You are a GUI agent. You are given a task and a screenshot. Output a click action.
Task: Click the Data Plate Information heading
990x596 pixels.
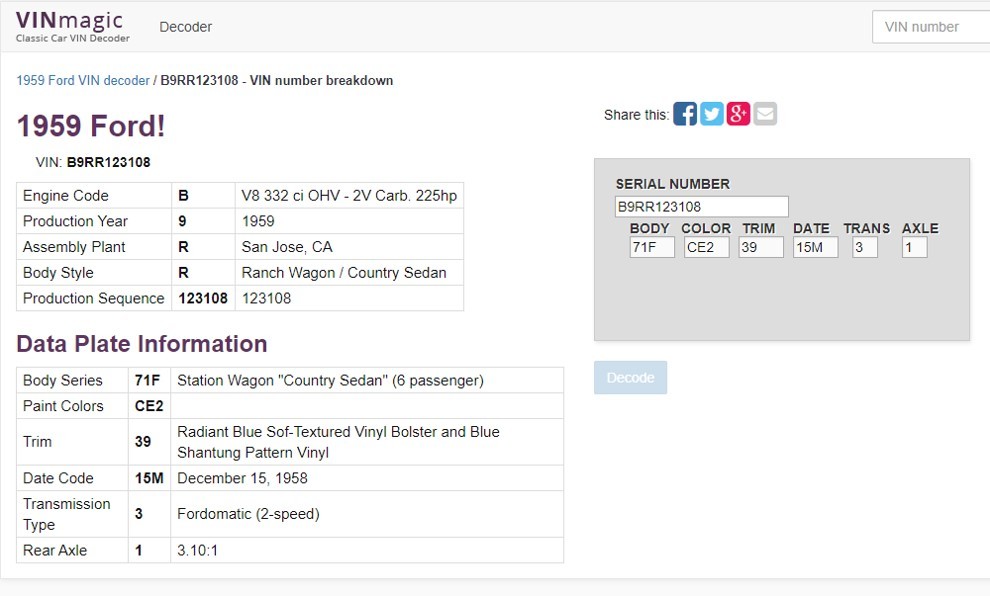coord(142,344)
